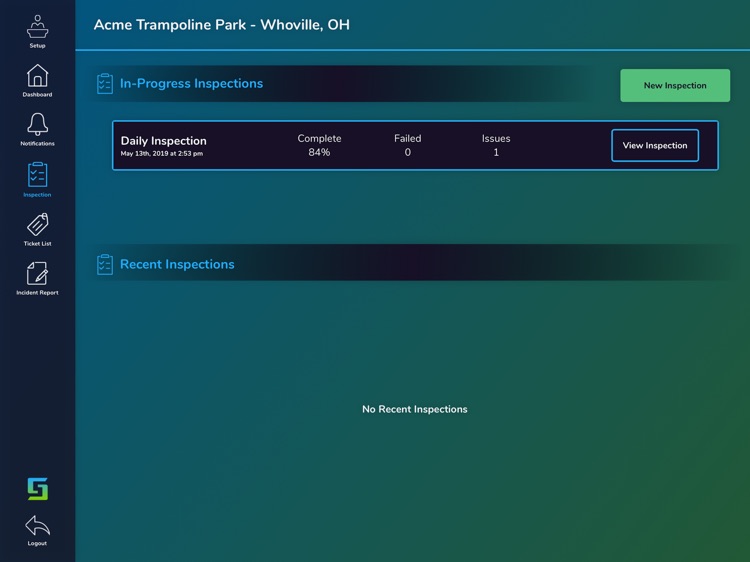Click the May 13th, 2019 at 2:53 pm date
This screenshot has width=750, height=562.
pyautogui.click(x=162, y=154)
